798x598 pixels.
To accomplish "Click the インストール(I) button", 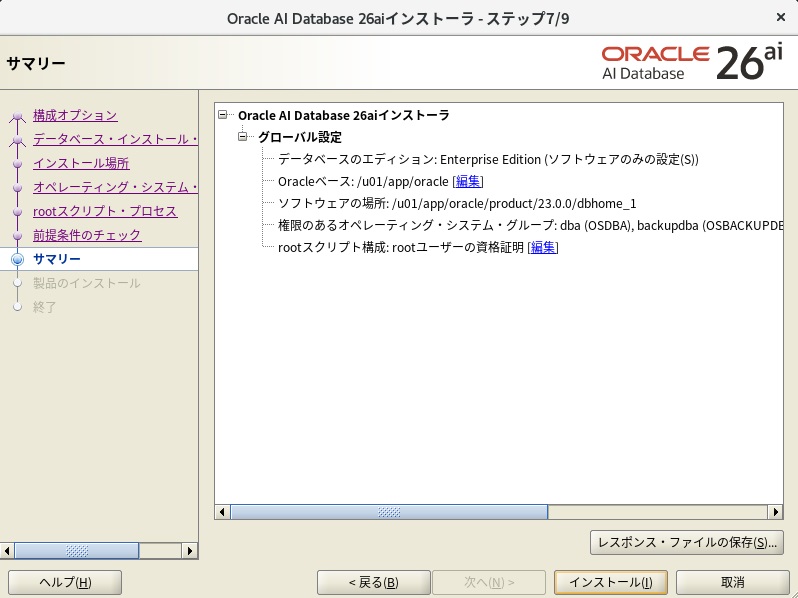I will point(611,582).
